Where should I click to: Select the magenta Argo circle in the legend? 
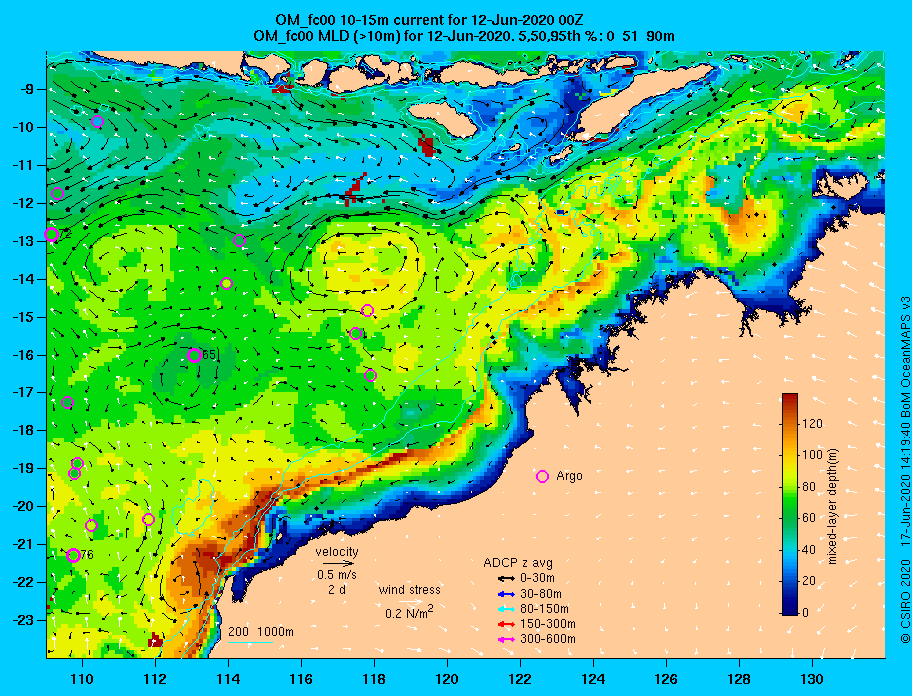(x=542, y=477)
